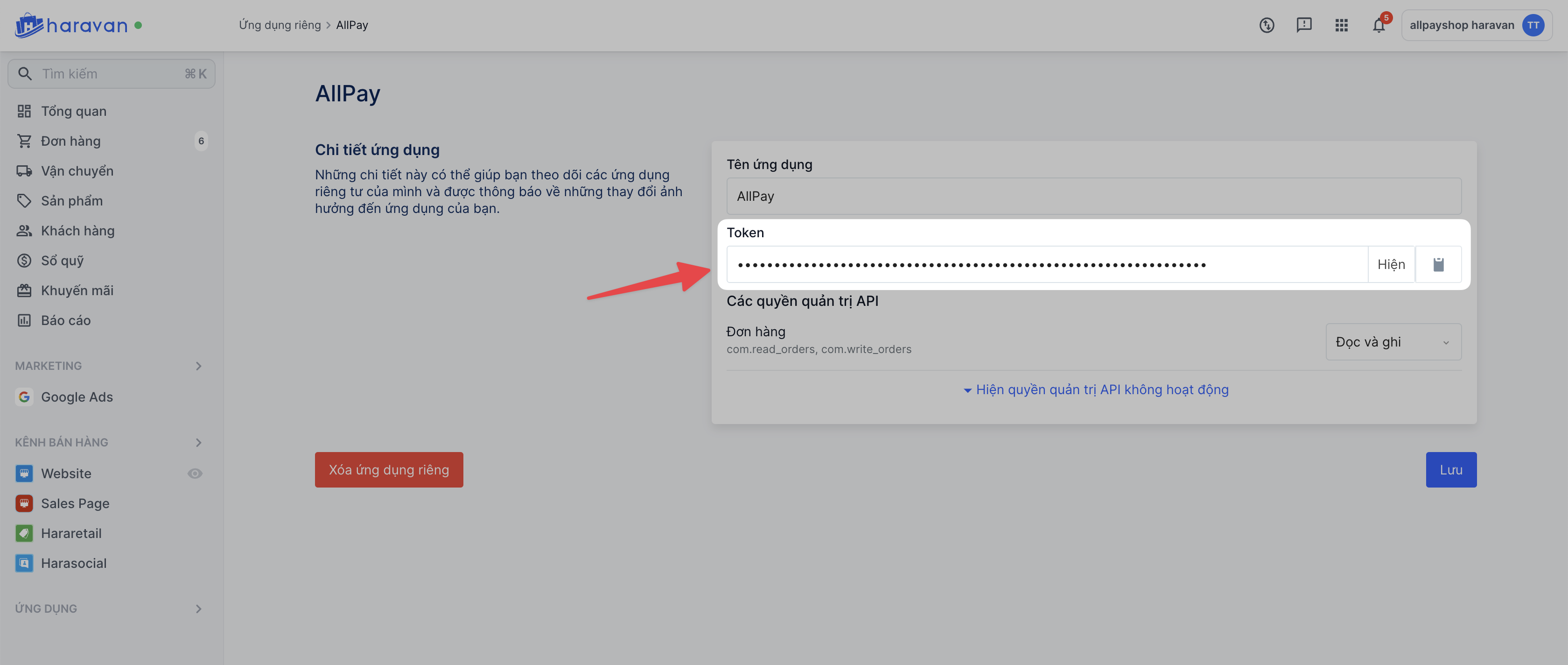Go to Ứng dụng riêng breadcrumb link
1568x665 pixels.
[280, 25]
